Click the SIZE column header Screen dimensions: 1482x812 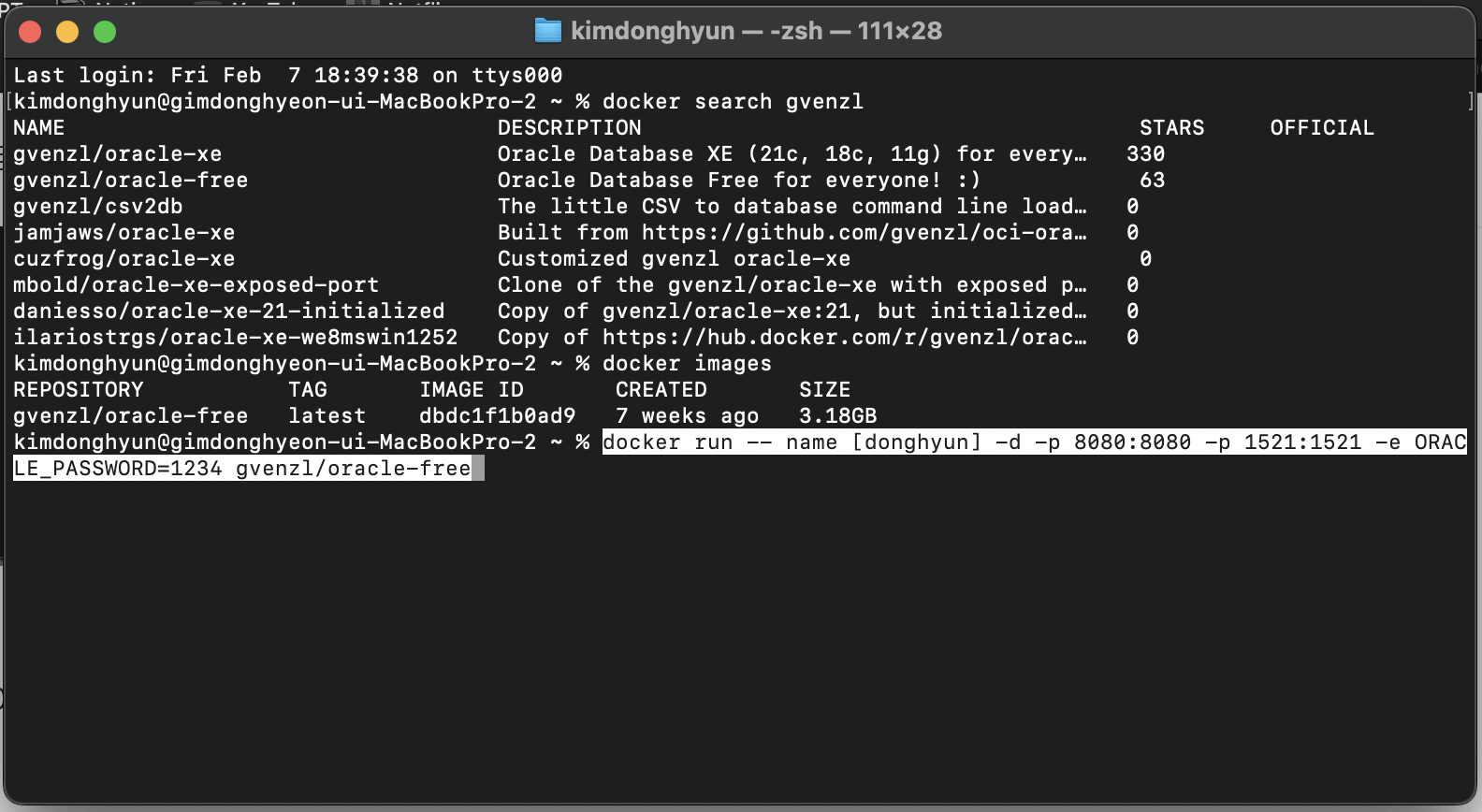click(825, 389)
